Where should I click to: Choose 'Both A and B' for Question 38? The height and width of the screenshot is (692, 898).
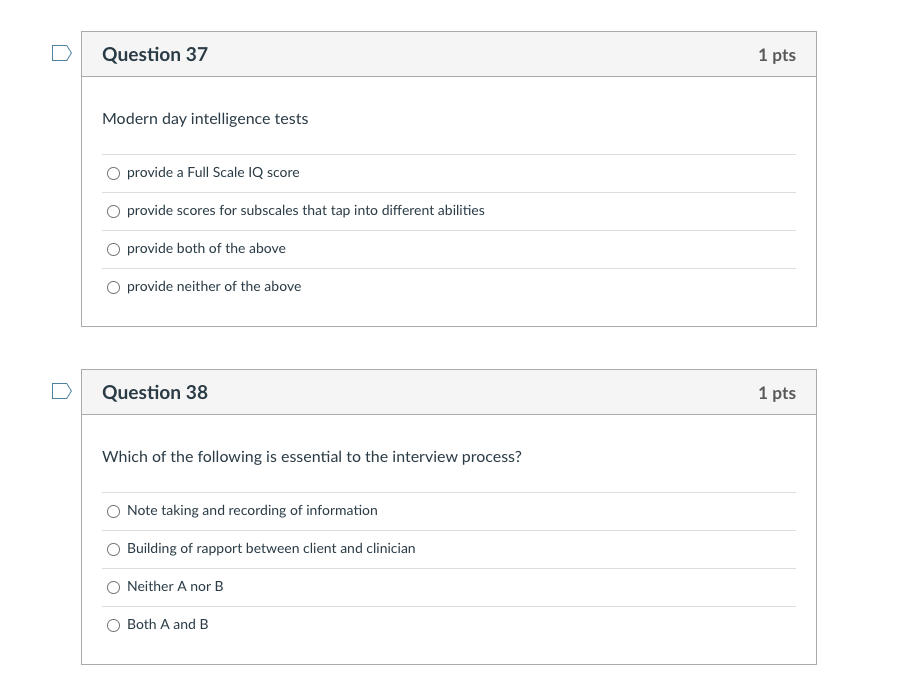tap(113, 625)
